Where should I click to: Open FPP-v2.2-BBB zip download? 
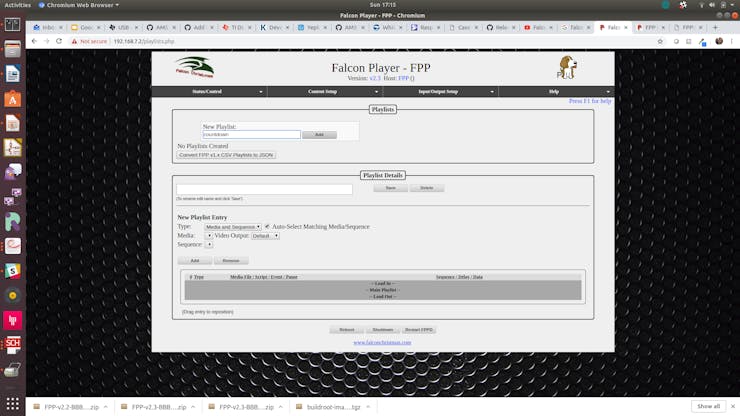[67, 407]
